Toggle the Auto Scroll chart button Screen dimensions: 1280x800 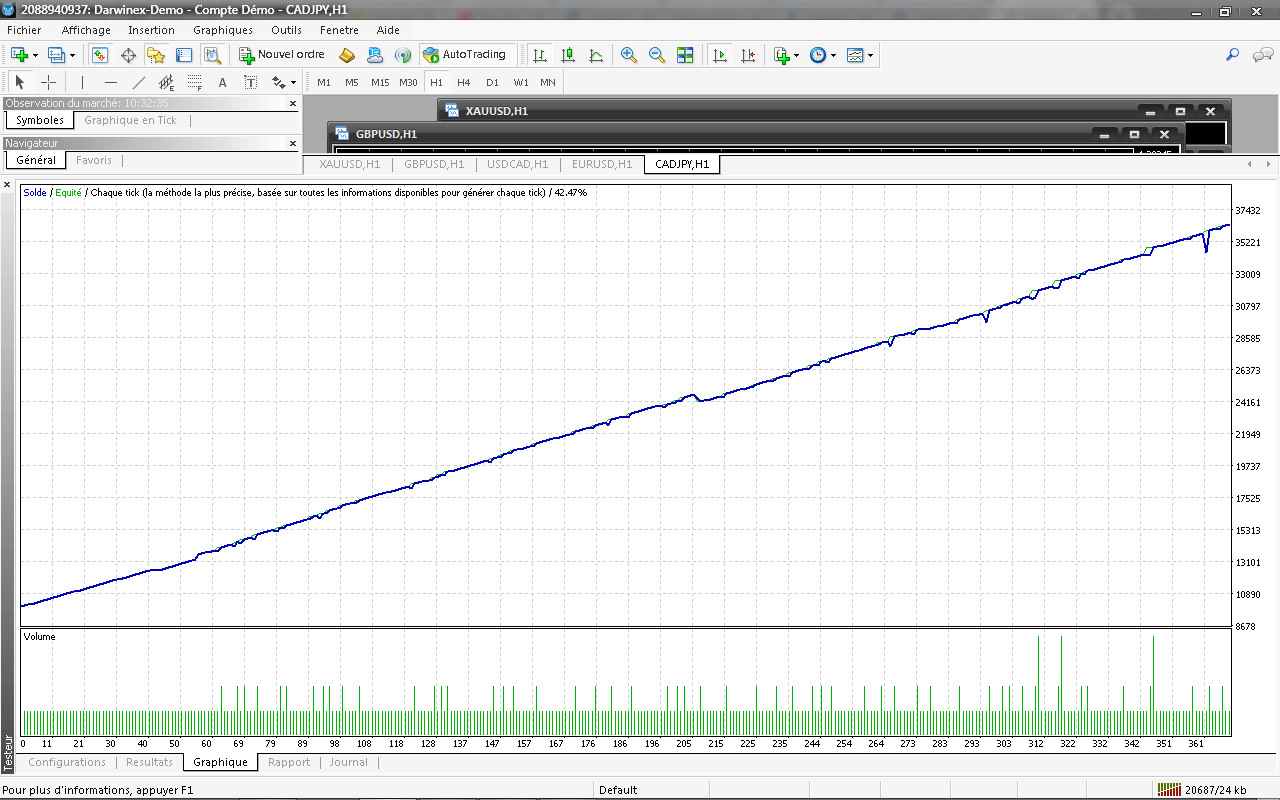[x=719, y=55]
